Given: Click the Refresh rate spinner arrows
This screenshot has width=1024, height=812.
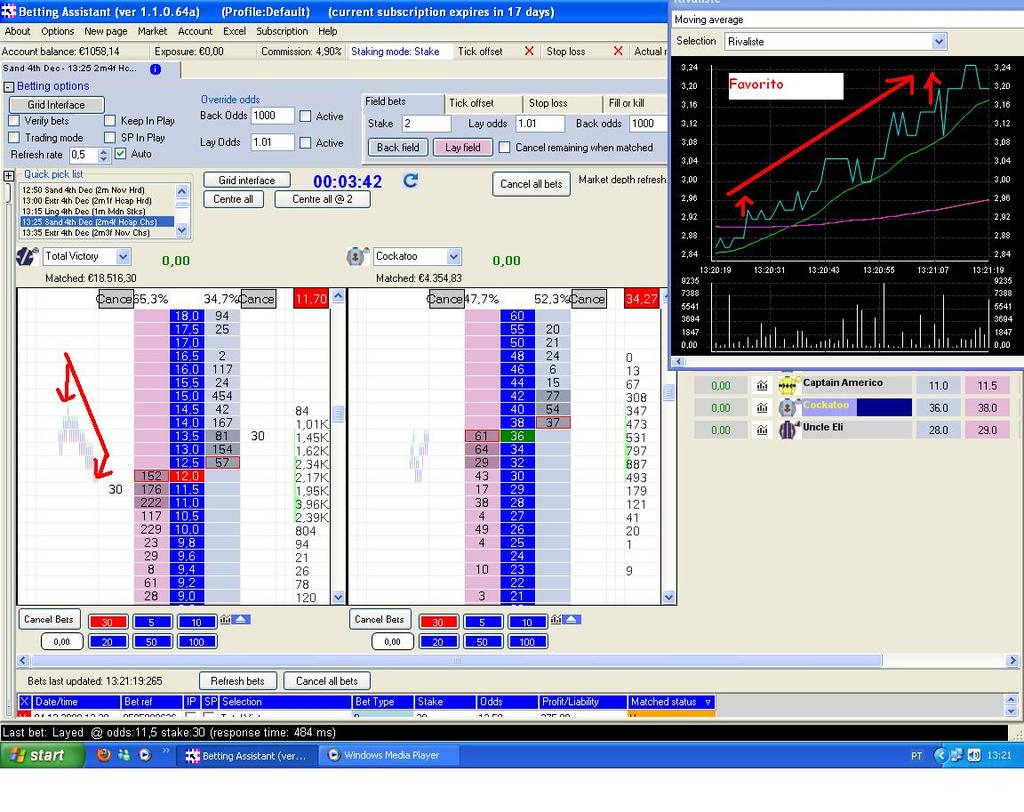Looking at the screenshot, I should [x=103, y=155].
